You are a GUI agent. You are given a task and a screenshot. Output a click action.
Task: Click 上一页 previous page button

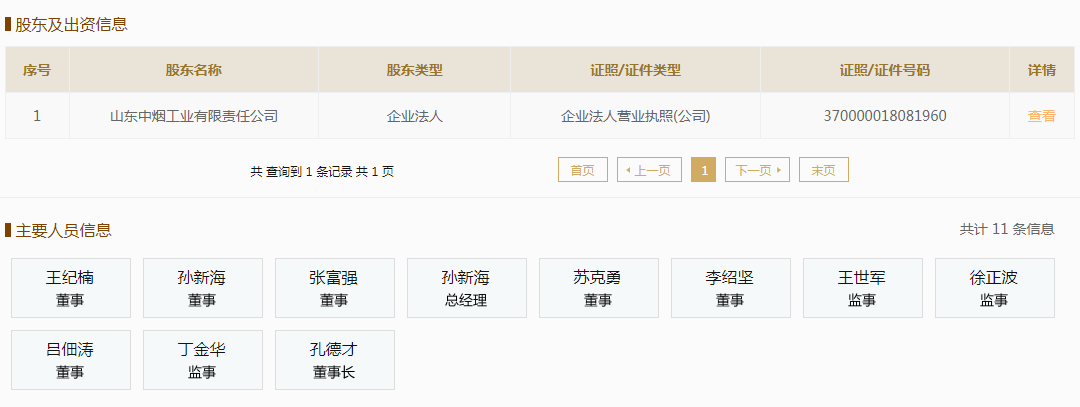(x=649, y=170)
